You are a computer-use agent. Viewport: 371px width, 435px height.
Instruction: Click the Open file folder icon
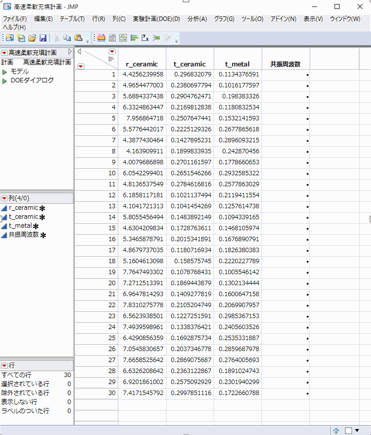(32, 38)
